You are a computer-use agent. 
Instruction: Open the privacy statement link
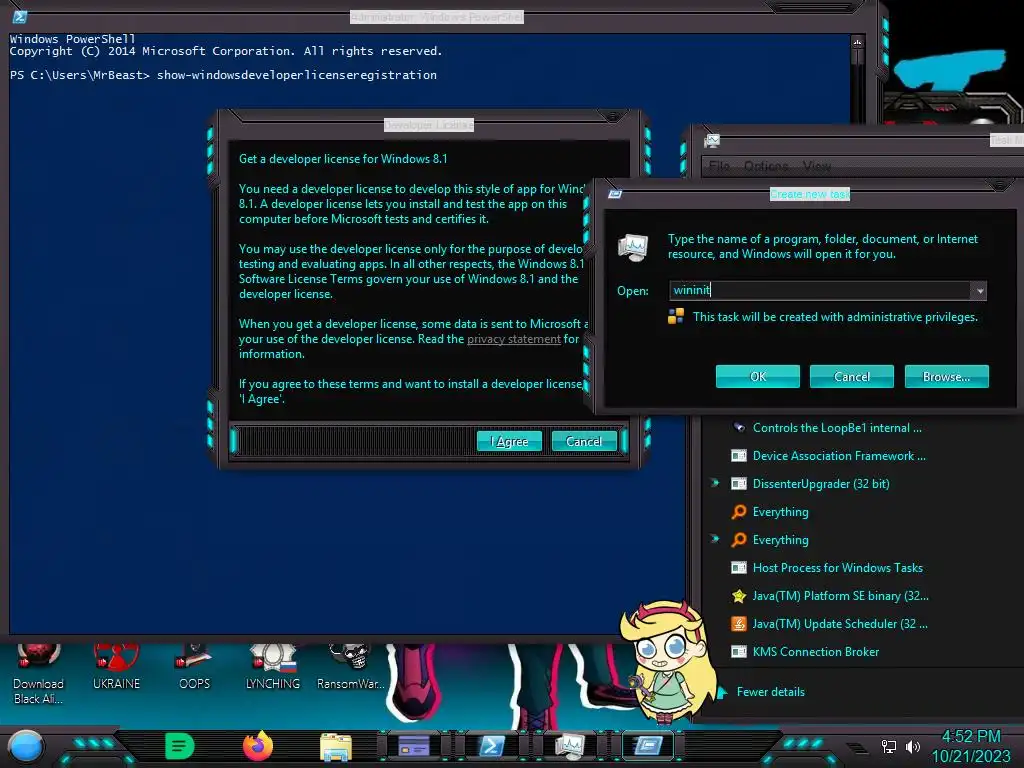[513, 339]
